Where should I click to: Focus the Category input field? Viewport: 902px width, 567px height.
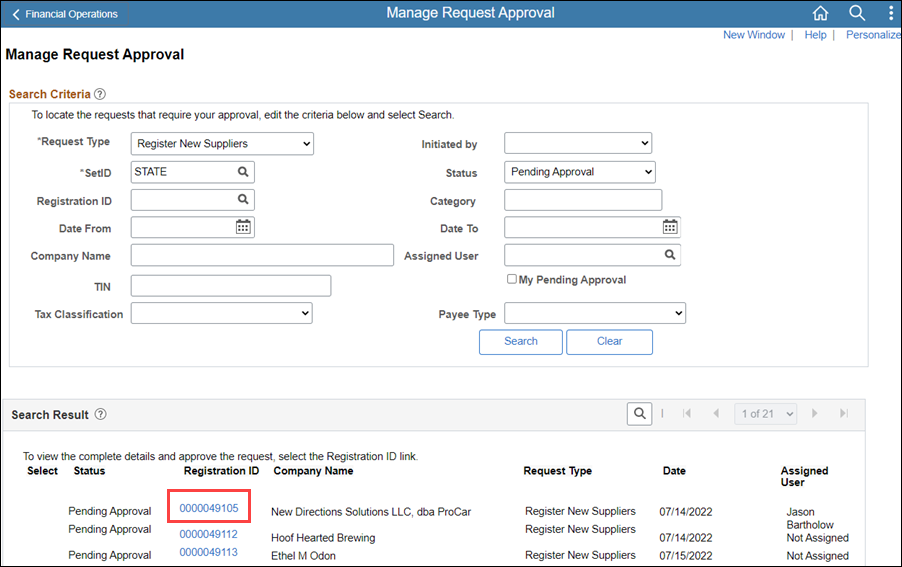(x=583, y=200)
